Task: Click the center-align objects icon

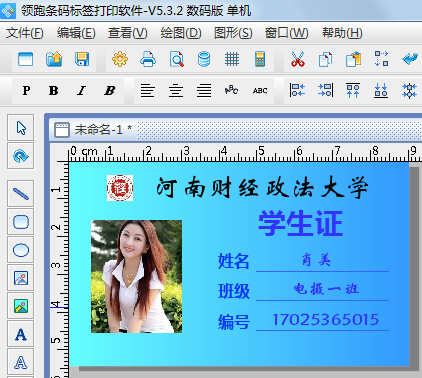Action: tap(409, 91)
